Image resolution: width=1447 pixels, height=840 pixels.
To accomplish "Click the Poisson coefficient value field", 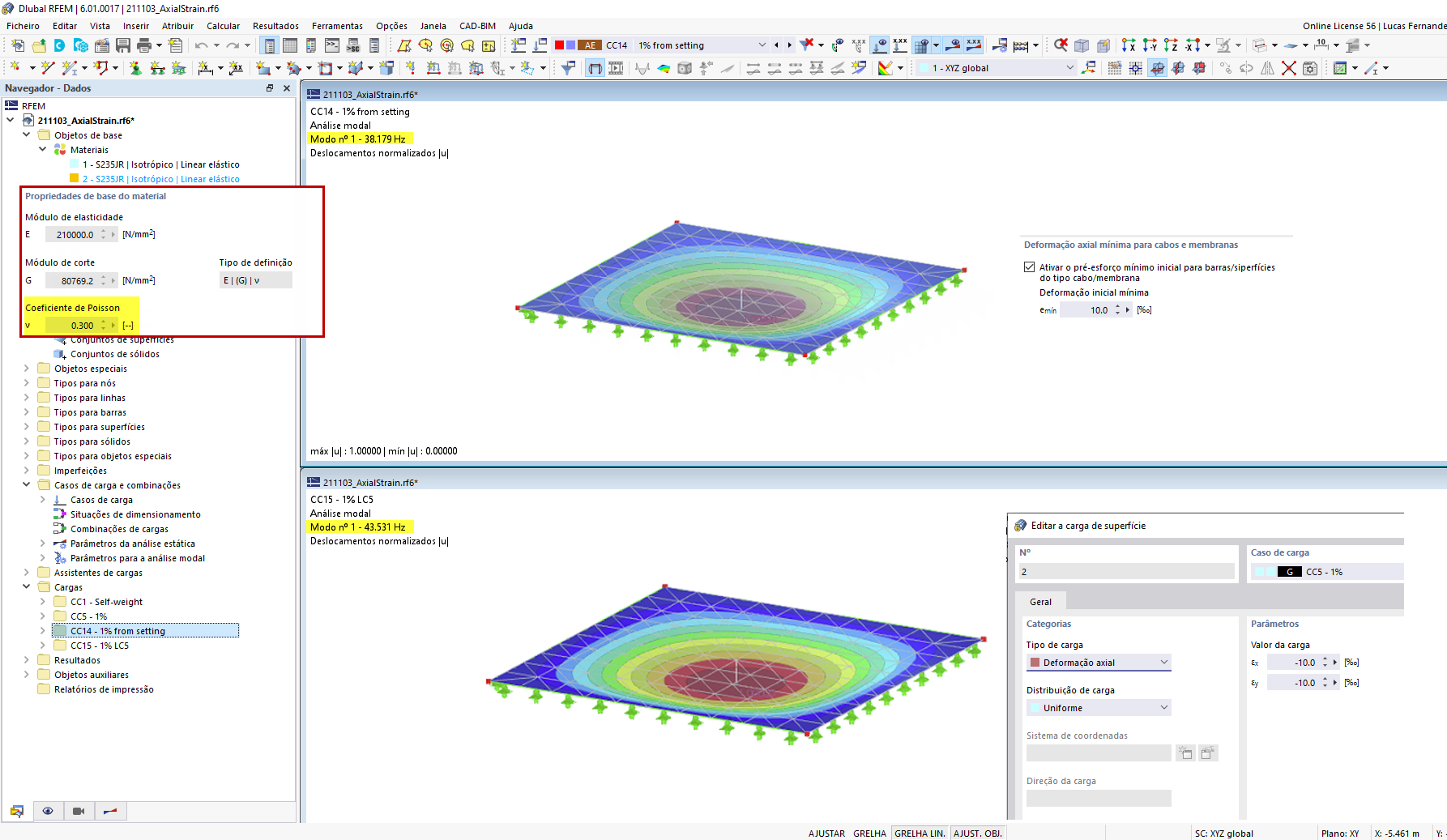I will (71, 326).
